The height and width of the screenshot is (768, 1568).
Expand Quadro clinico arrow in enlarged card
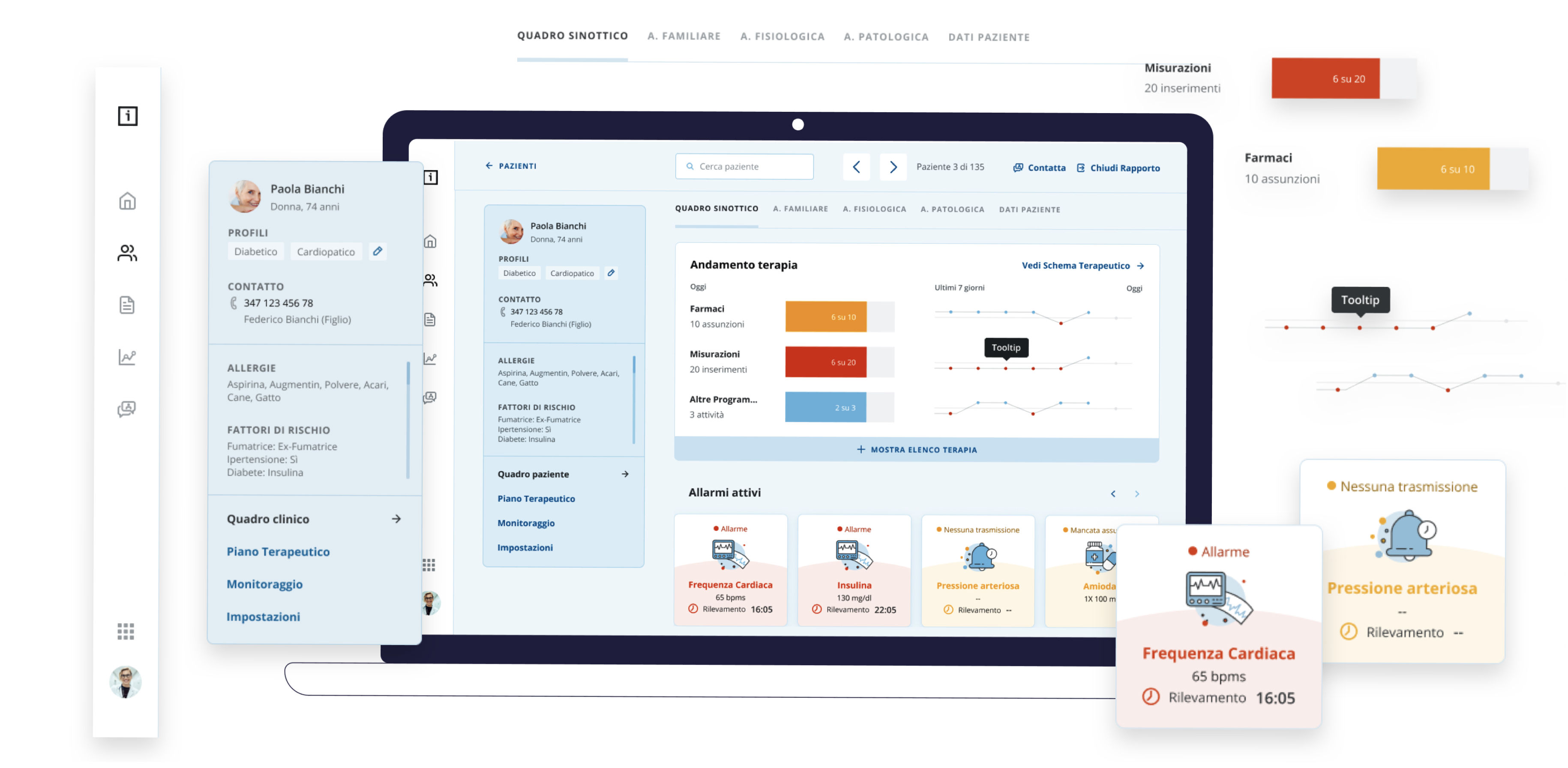pyautogui.click(x=396, y=518)
